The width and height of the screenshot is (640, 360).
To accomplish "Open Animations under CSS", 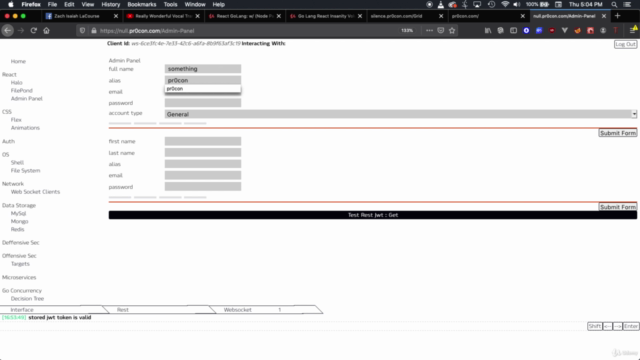I will click(25, 128).
